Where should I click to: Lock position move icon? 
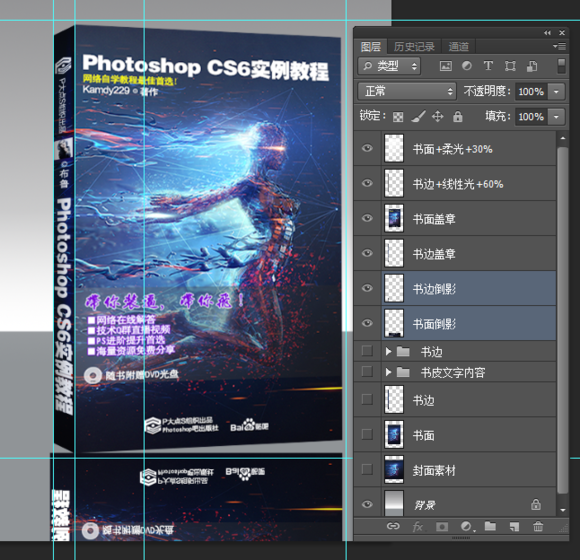438,117
